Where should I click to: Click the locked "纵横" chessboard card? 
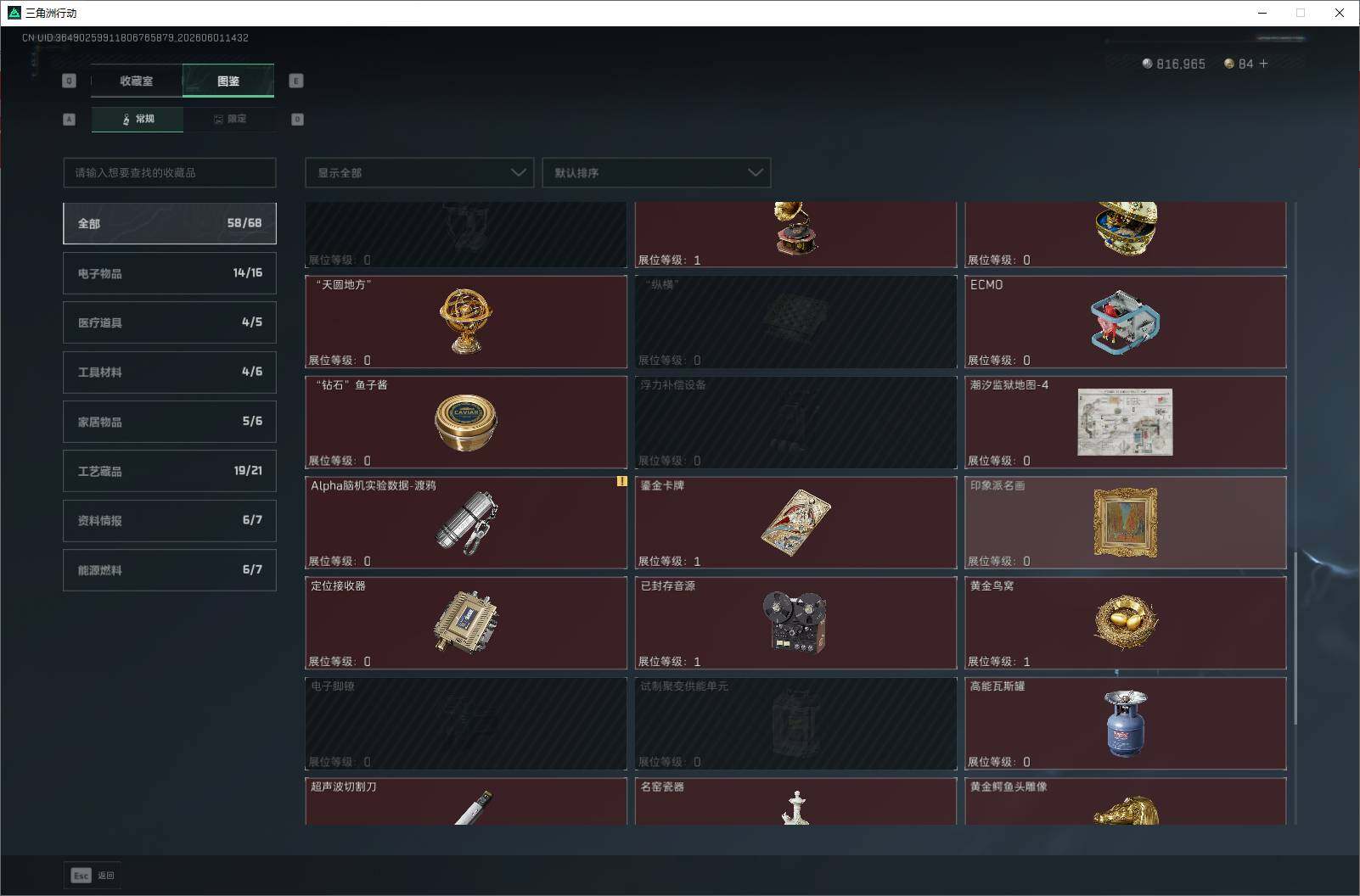[x=795, y=322]
